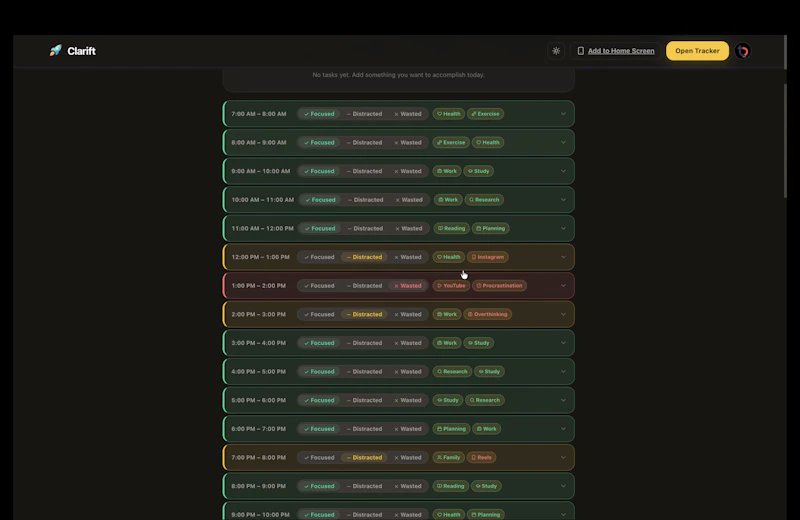Screen dimensions: 800x520
Task: Click the Open Tracker button
Action: [697, 51]
